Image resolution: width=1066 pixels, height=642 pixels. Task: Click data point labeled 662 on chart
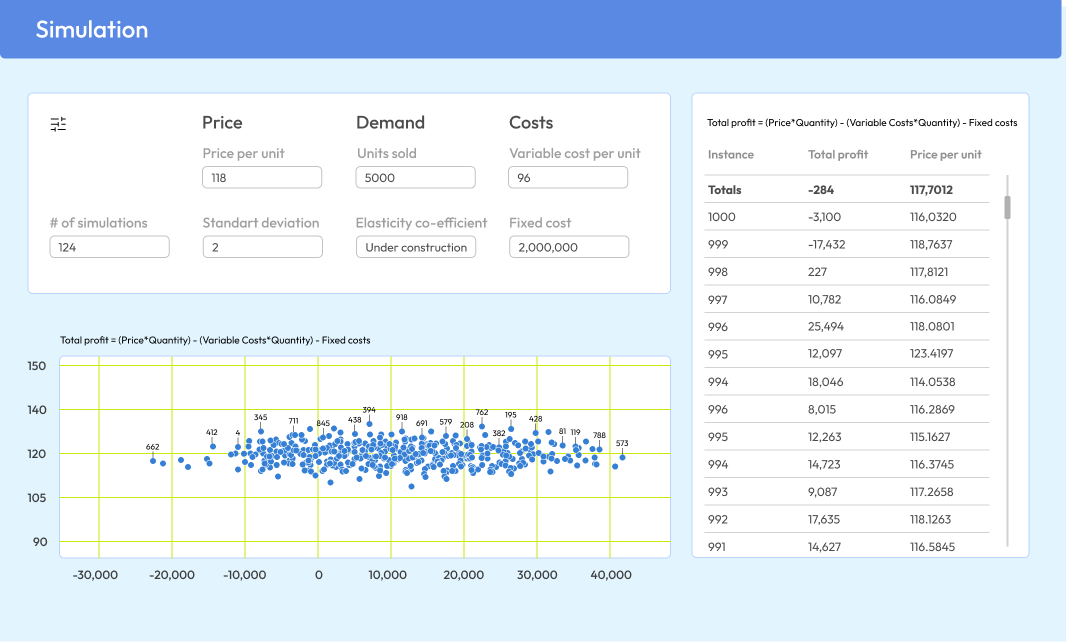(153, 460)
